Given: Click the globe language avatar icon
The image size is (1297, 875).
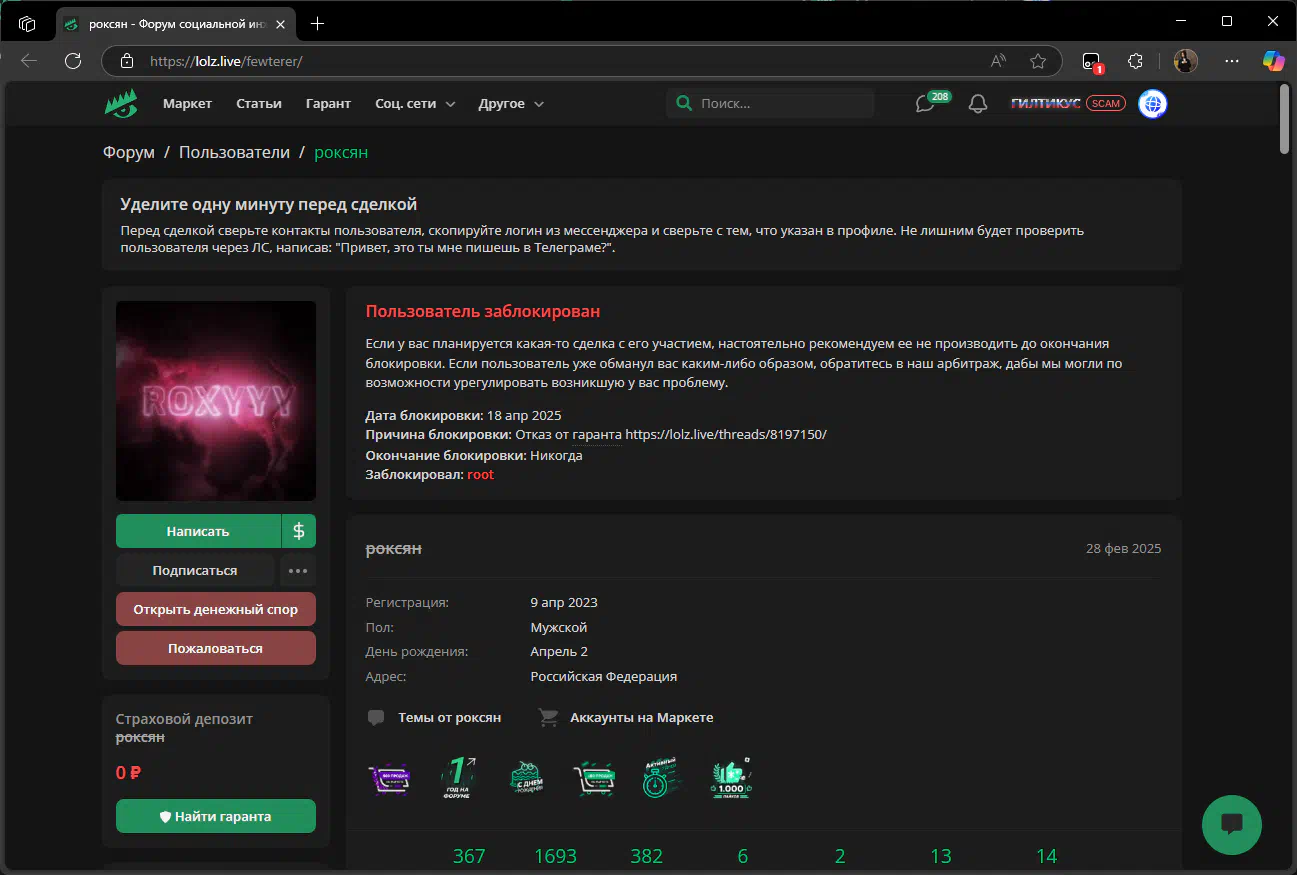Looking at the screenshot, I should click(x=1153, y=103).
